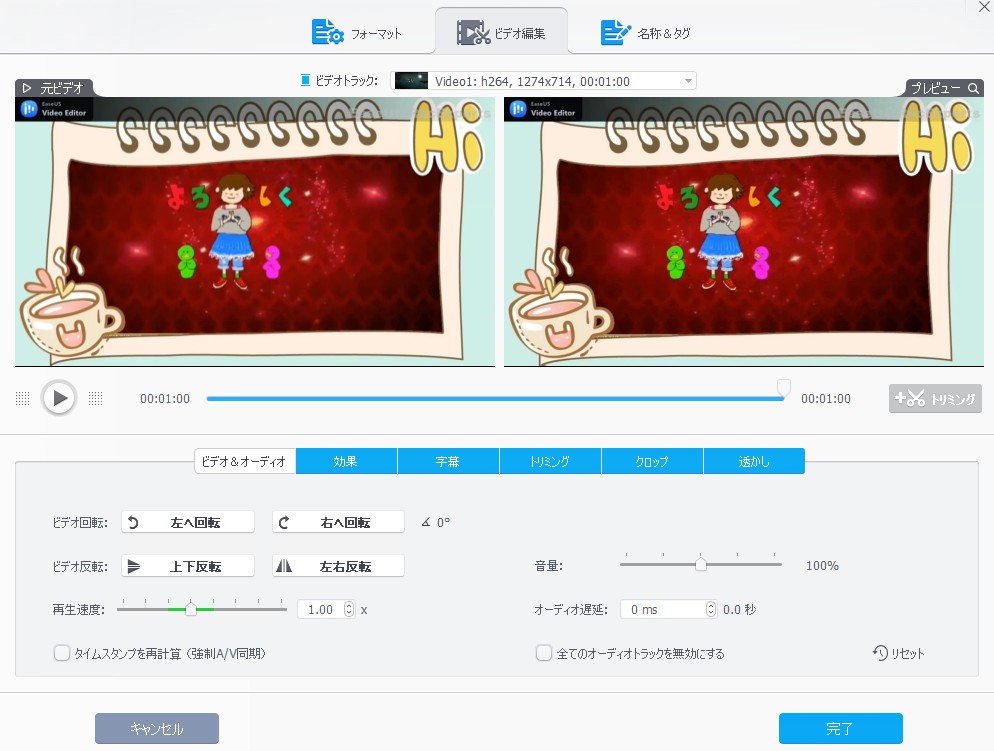The image size is (994, 751).
Task: Close the dialog with the X button
Action: (984, 6)
